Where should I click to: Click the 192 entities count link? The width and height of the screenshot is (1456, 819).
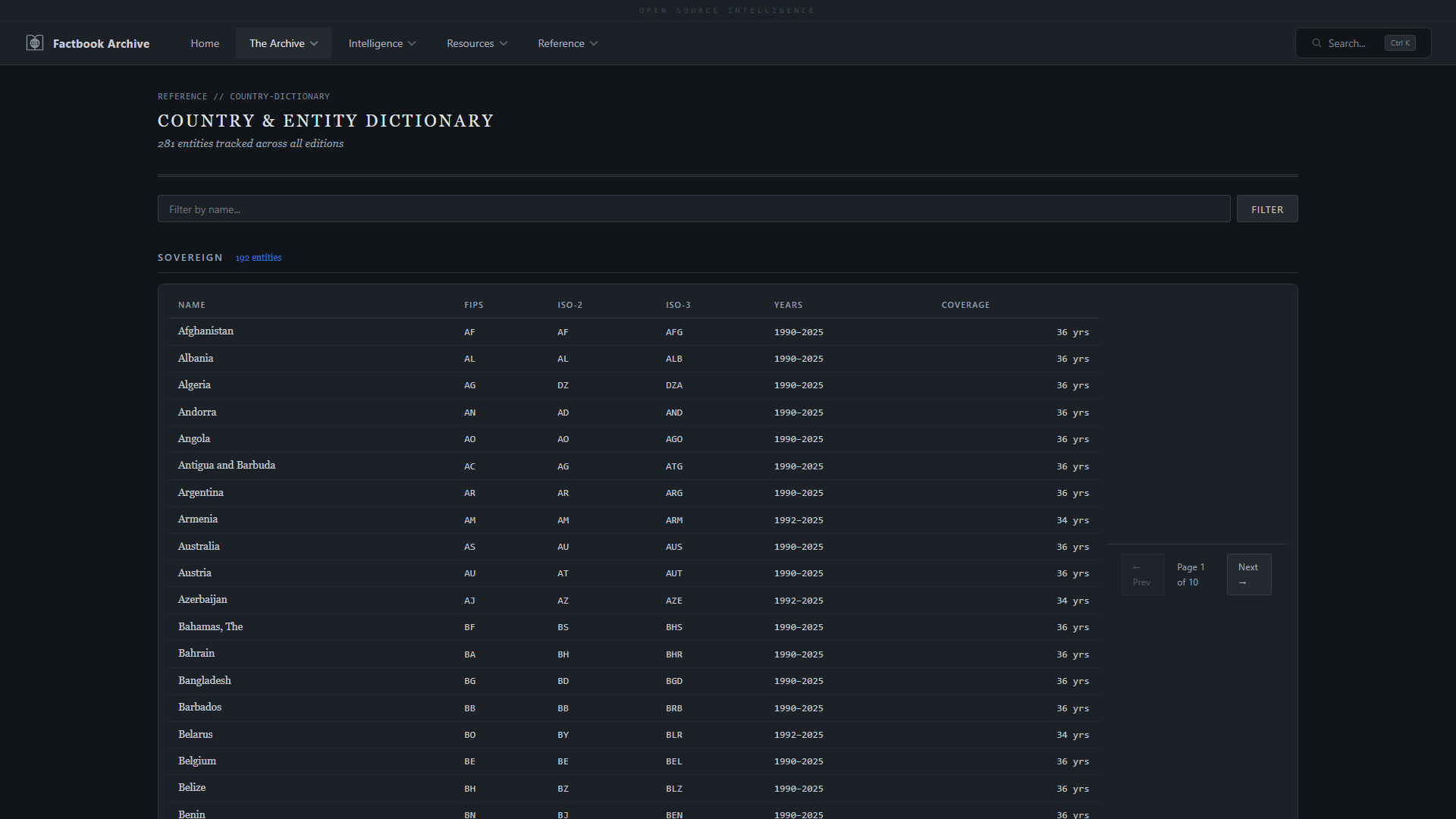click(258, 258)
